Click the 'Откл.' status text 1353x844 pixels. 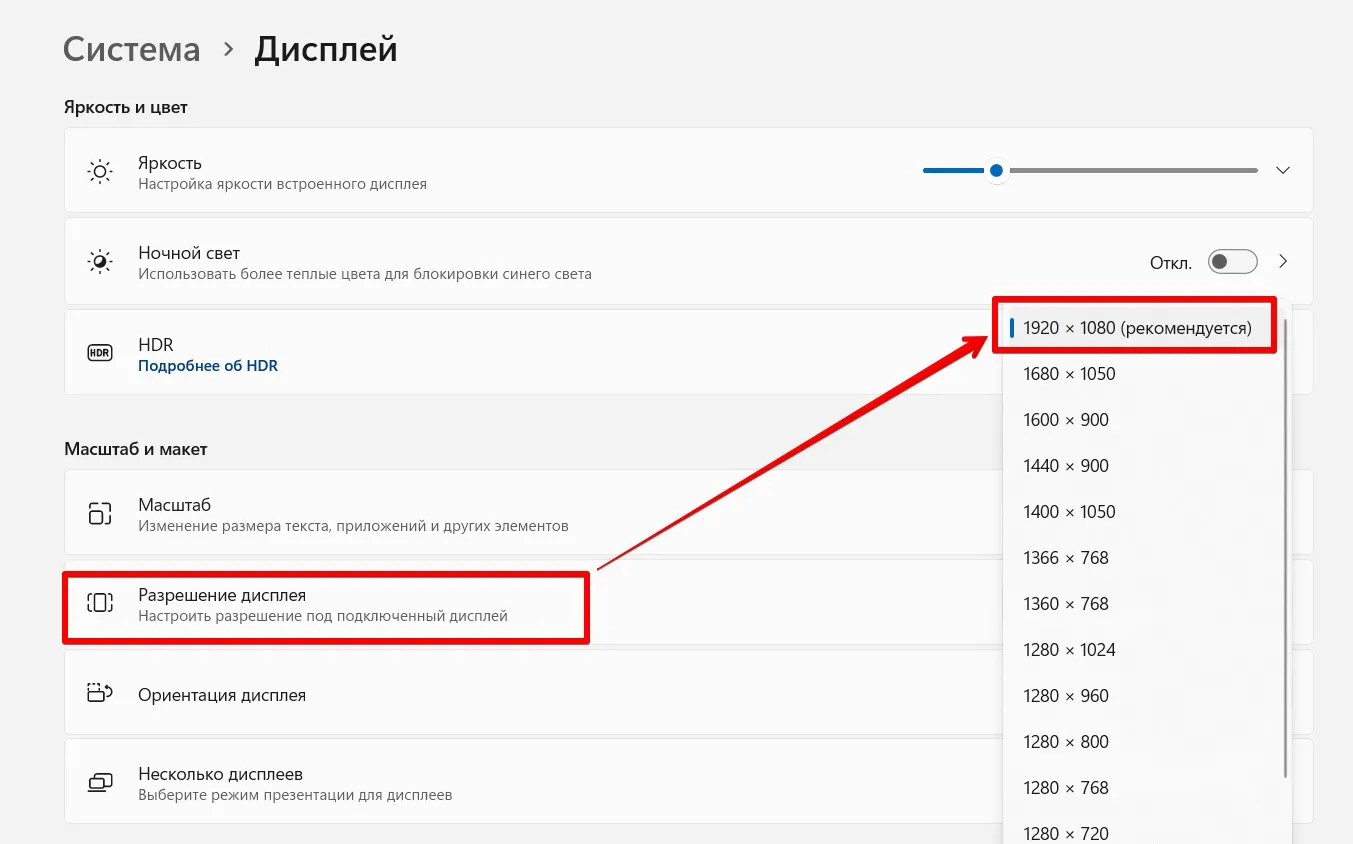[x=1171, y=263]
